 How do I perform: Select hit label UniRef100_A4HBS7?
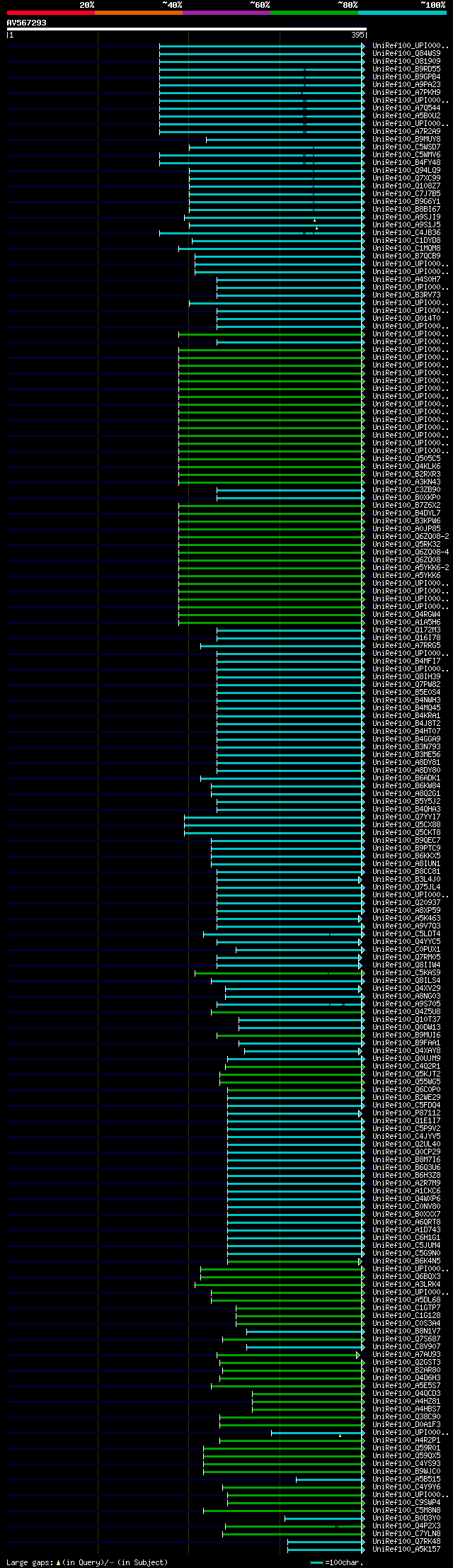pyautogui.click(x=406, y=1409)
